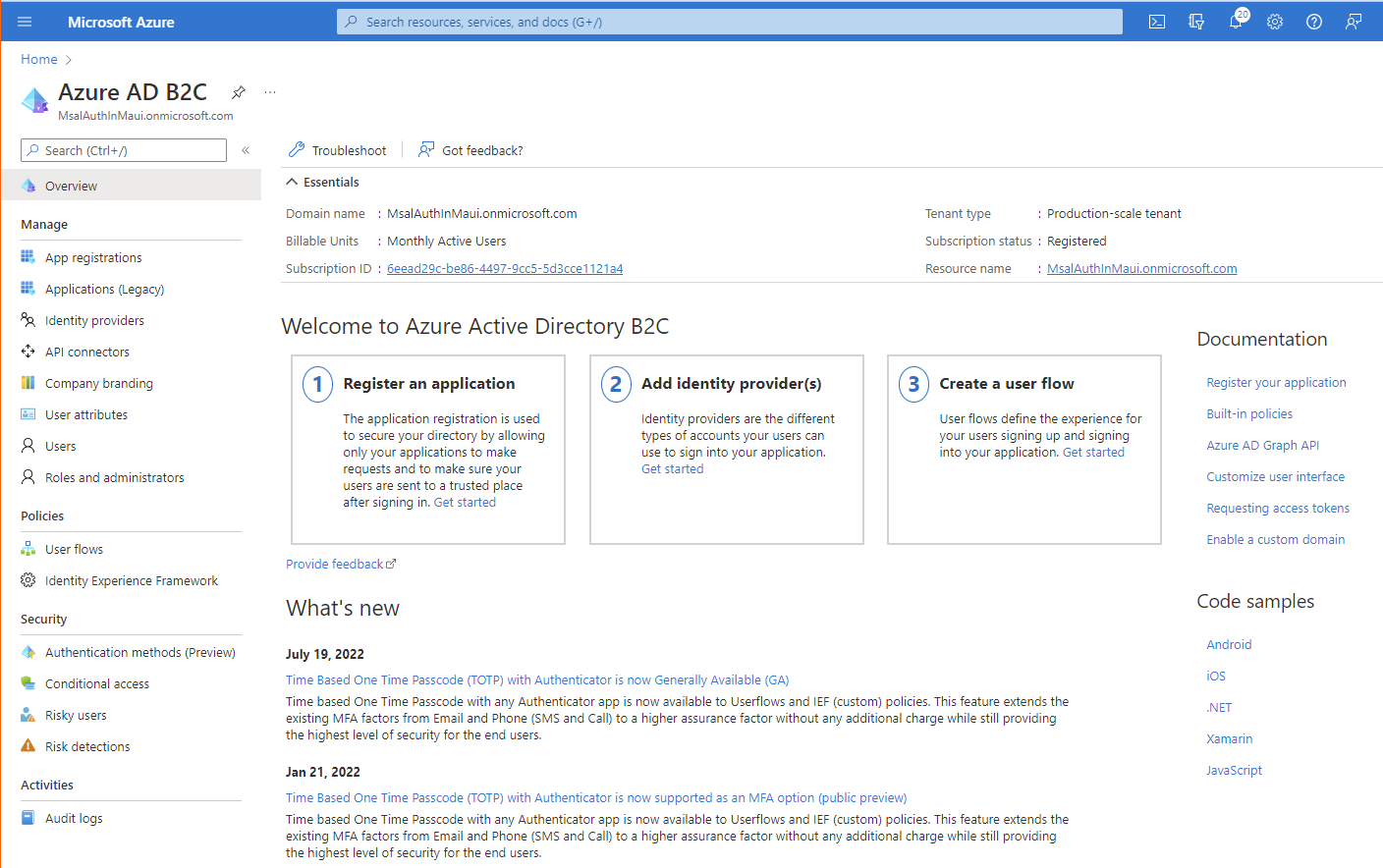Open portal settings gear
1383x868 pixels.
(1275, 22)
